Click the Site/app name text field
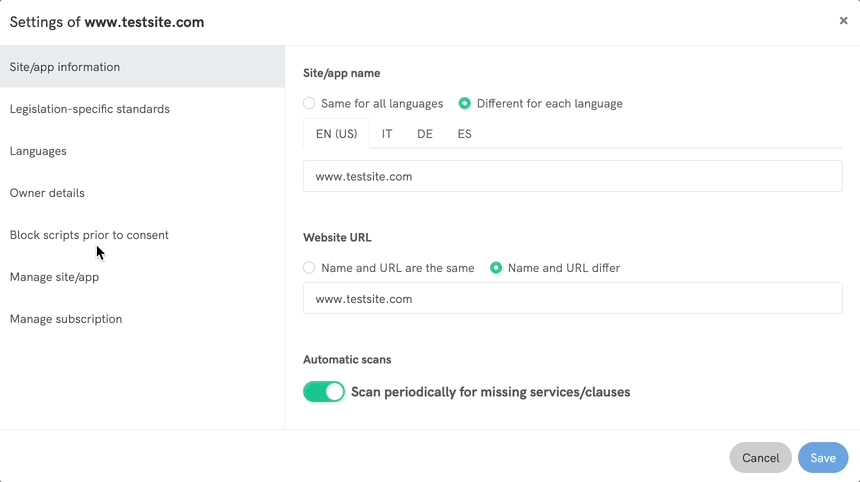Screen dimensions: 860x482 572,177
